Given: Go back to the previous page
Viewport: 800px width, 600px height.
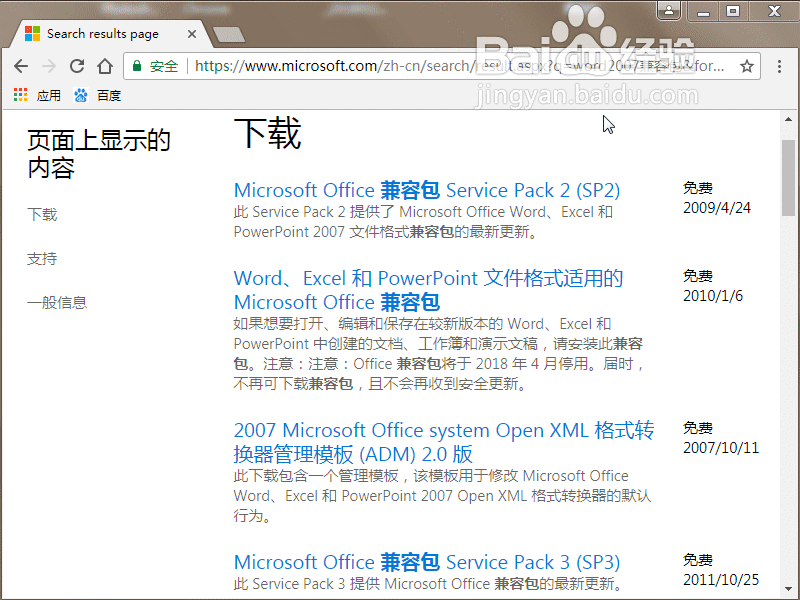Looking at the screenshot, I should (21, 66).
